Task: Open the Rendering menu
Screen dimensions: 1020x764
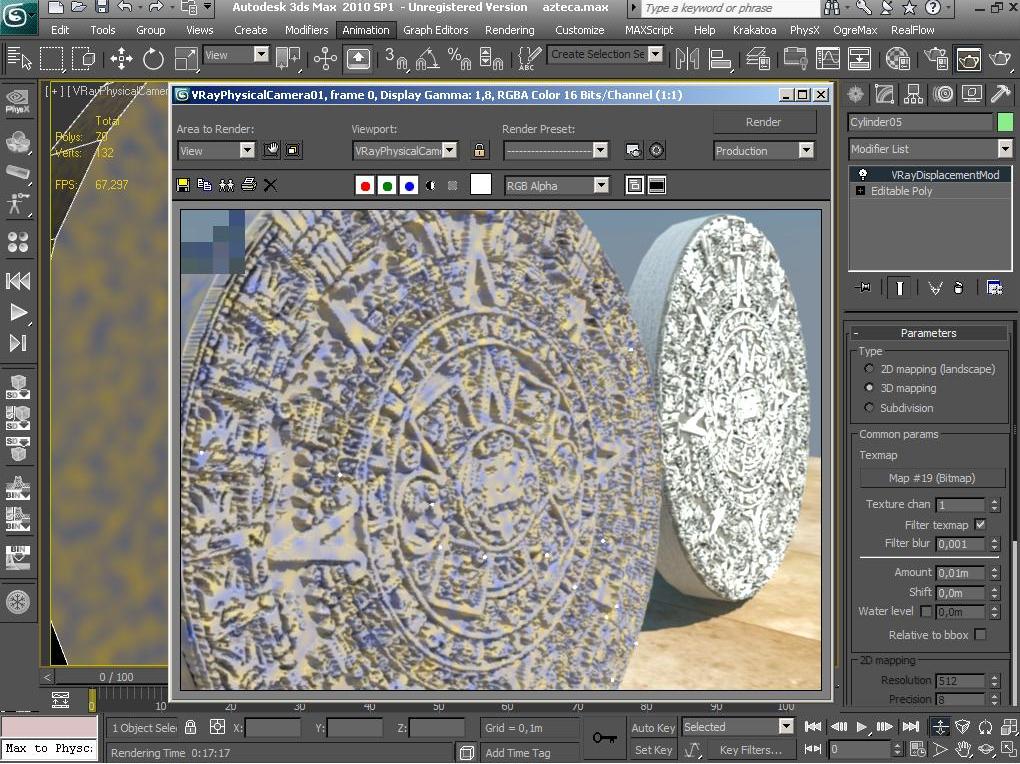Action: 509,30
